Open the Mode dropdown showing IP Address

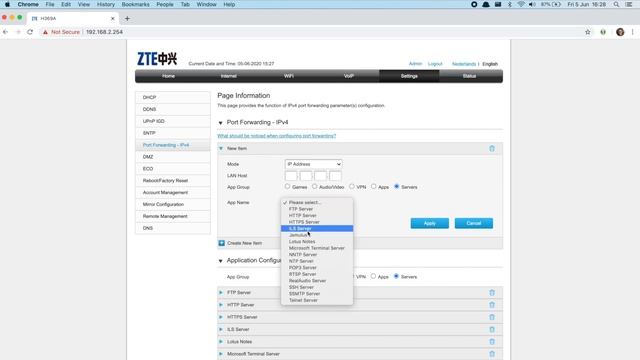pyautogui.click(x=313, y=164)
